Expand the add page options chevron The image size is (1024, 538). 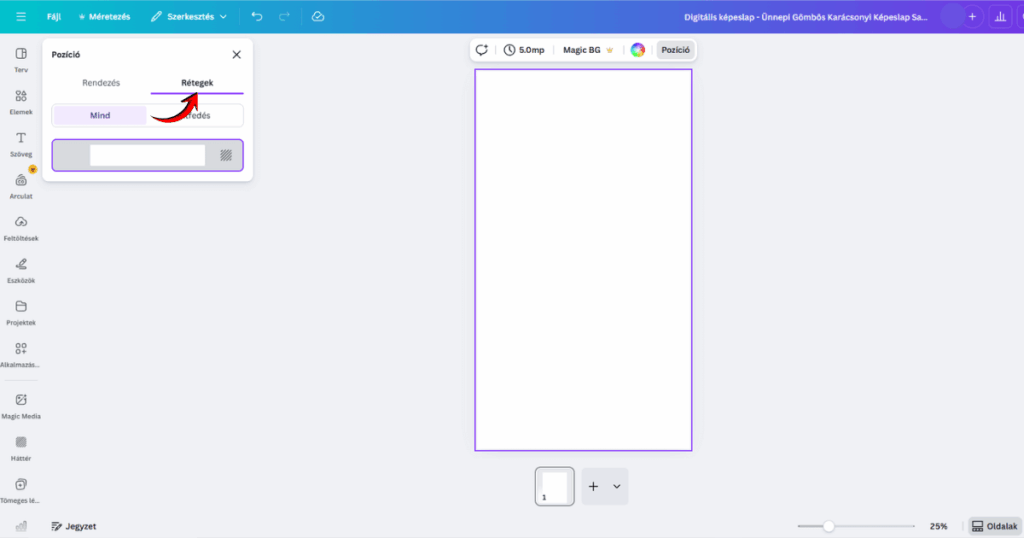coord(617,486)
